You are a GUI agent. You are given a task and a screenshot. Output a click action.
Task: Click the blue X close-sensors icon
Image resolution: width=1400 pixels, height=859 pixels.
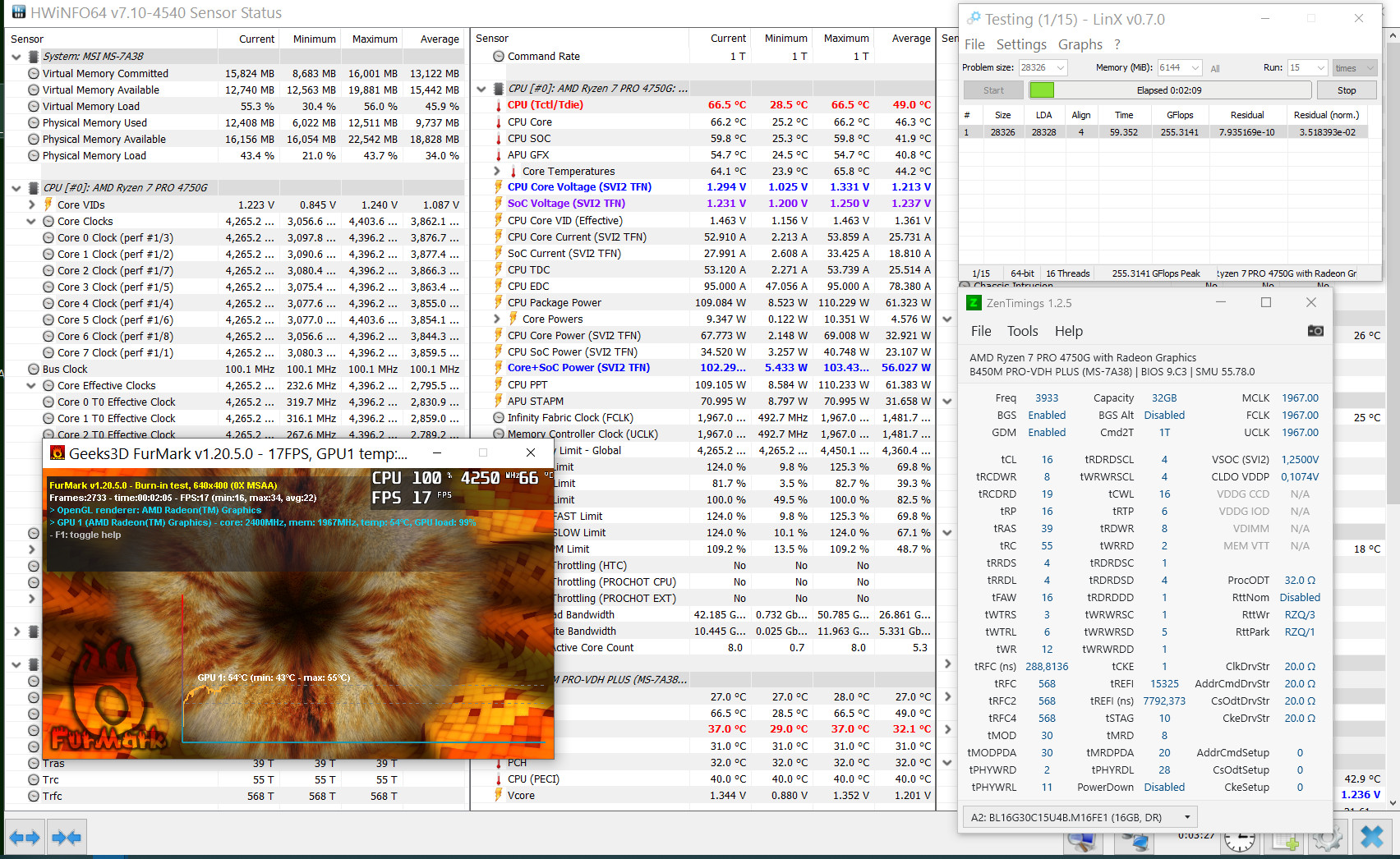click(x=1372, y=838)
